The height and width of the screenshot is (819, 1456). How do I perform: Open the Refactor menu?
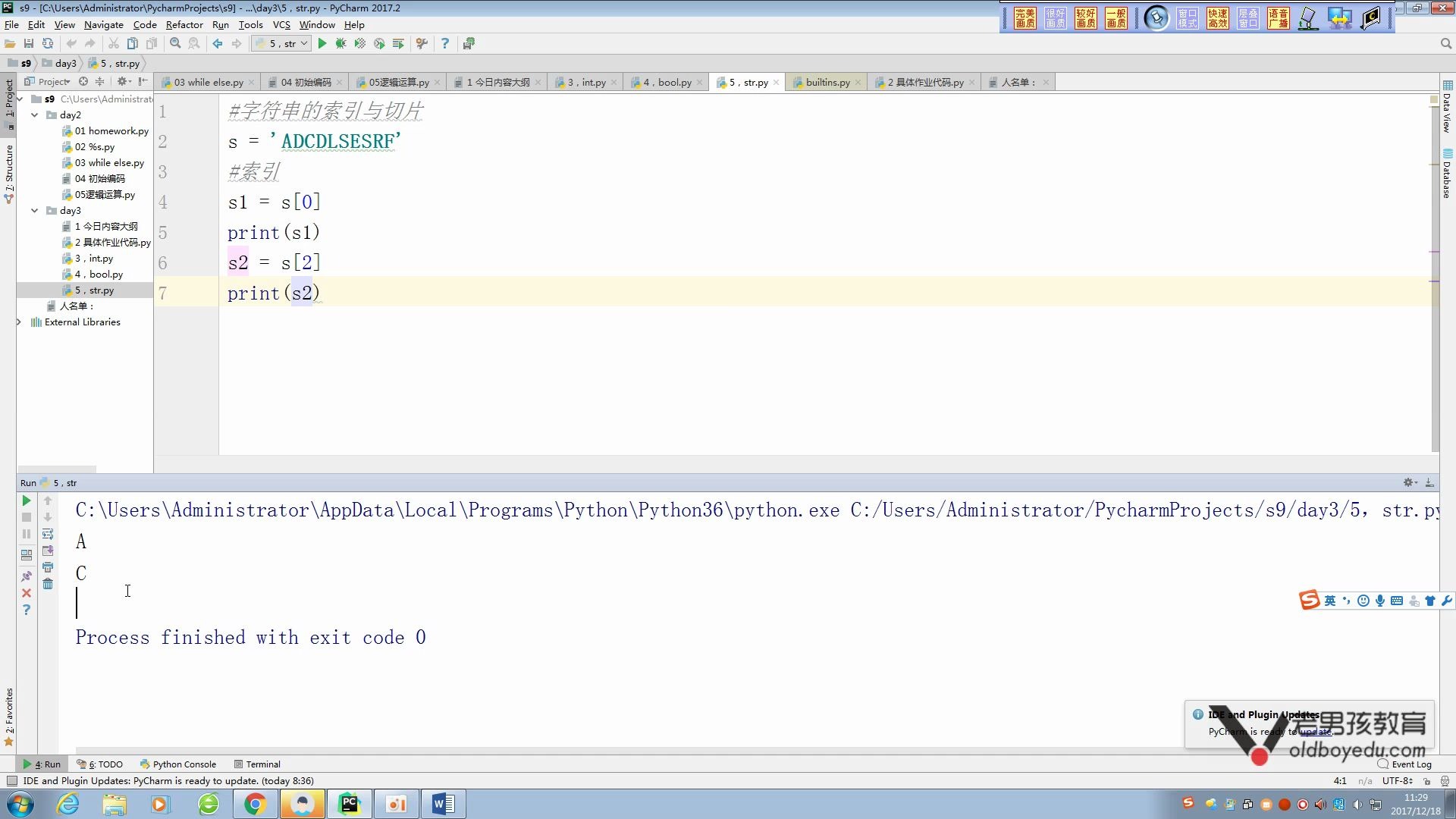184,24
